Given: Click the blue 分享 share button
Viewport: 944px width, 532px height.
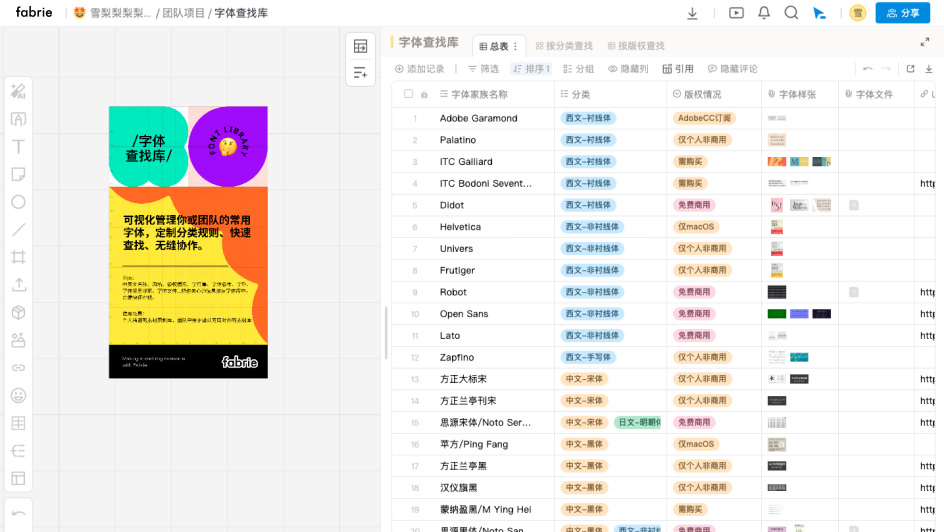Looking at the screenshot, I should 902,13.
